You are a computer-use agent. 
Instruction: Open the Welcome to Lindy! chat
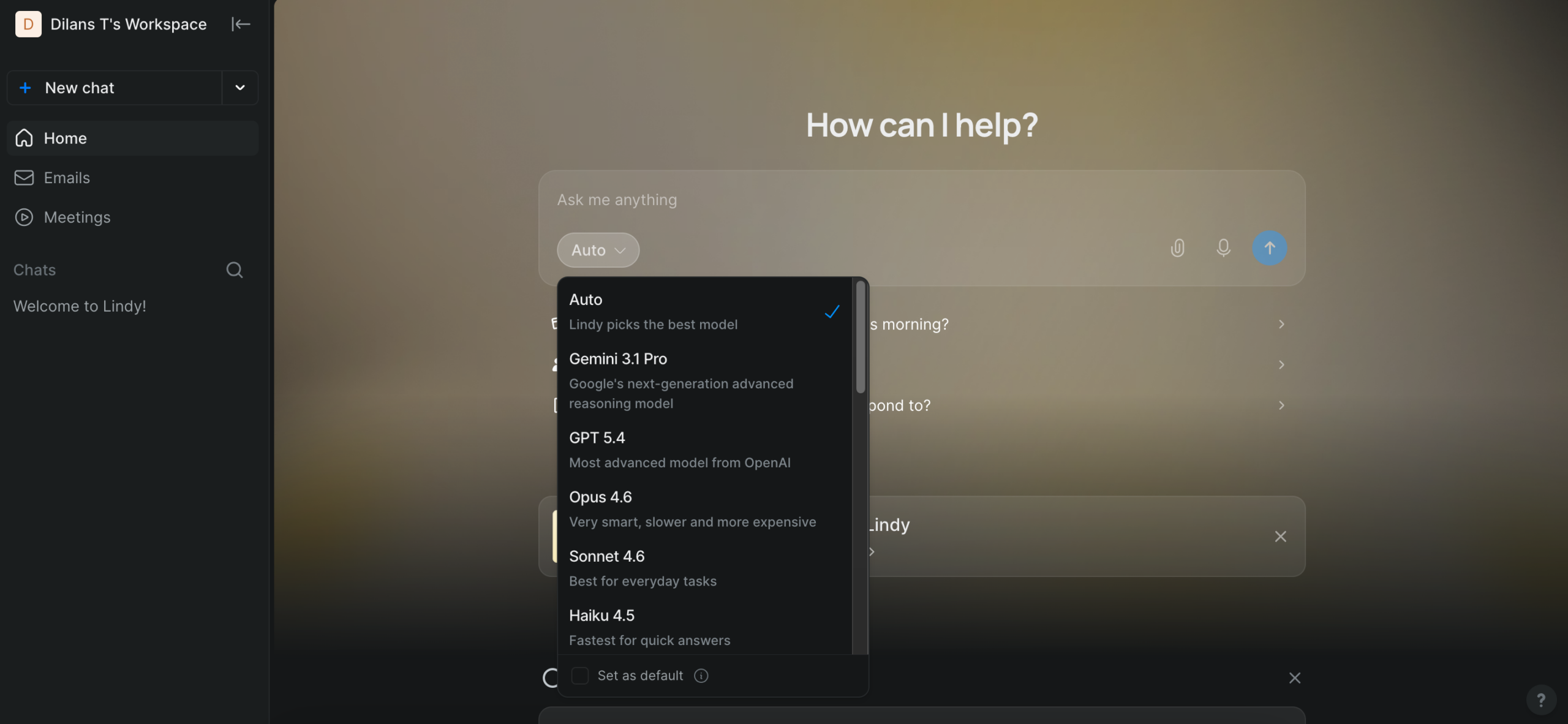point(80,306)
